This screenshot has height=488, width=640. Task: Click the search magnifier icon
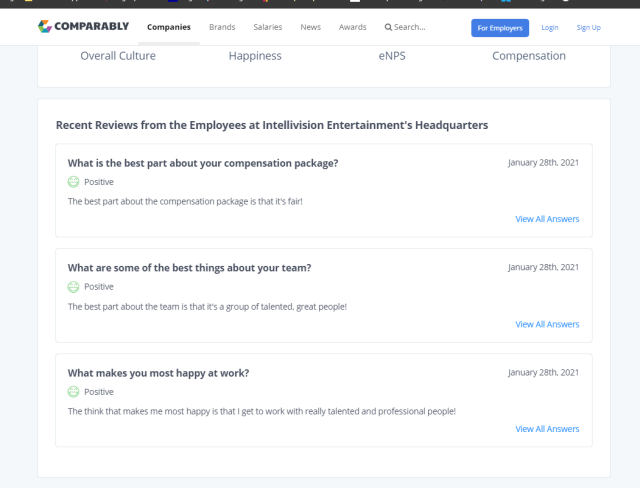(388, 27)
